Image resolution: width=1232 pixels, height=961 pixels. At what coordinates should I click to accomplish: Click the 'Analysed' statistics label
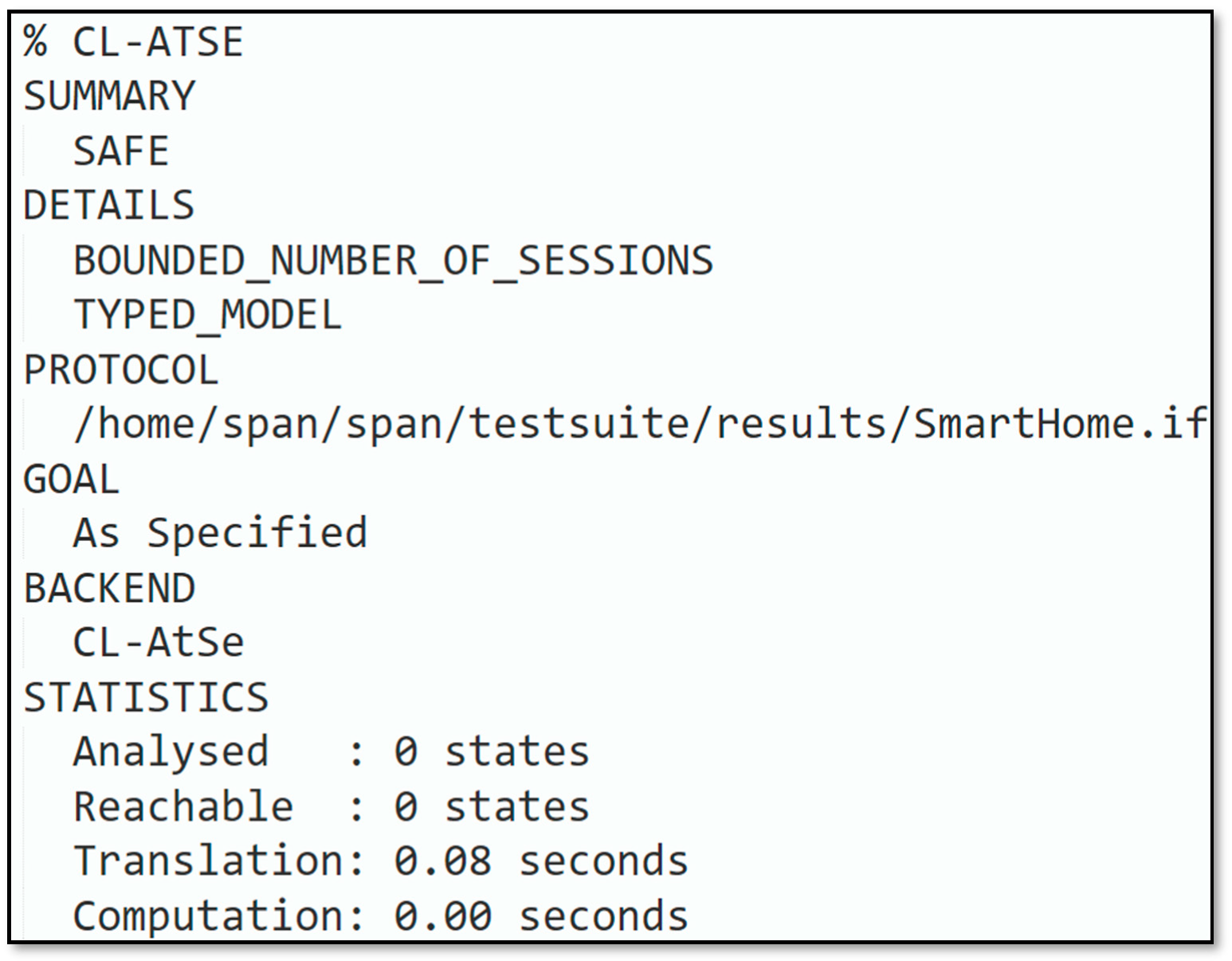(x=171, y=752)
